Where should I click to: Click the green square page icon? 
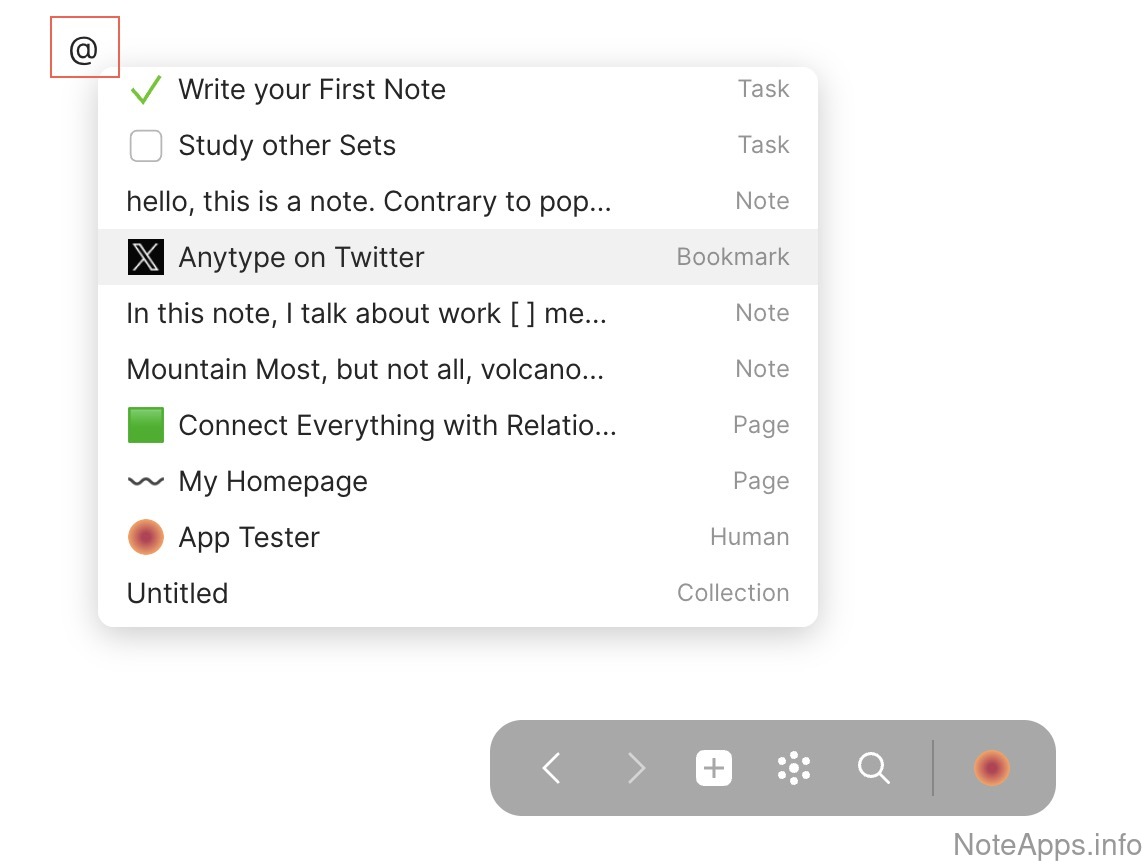[146, 425]
